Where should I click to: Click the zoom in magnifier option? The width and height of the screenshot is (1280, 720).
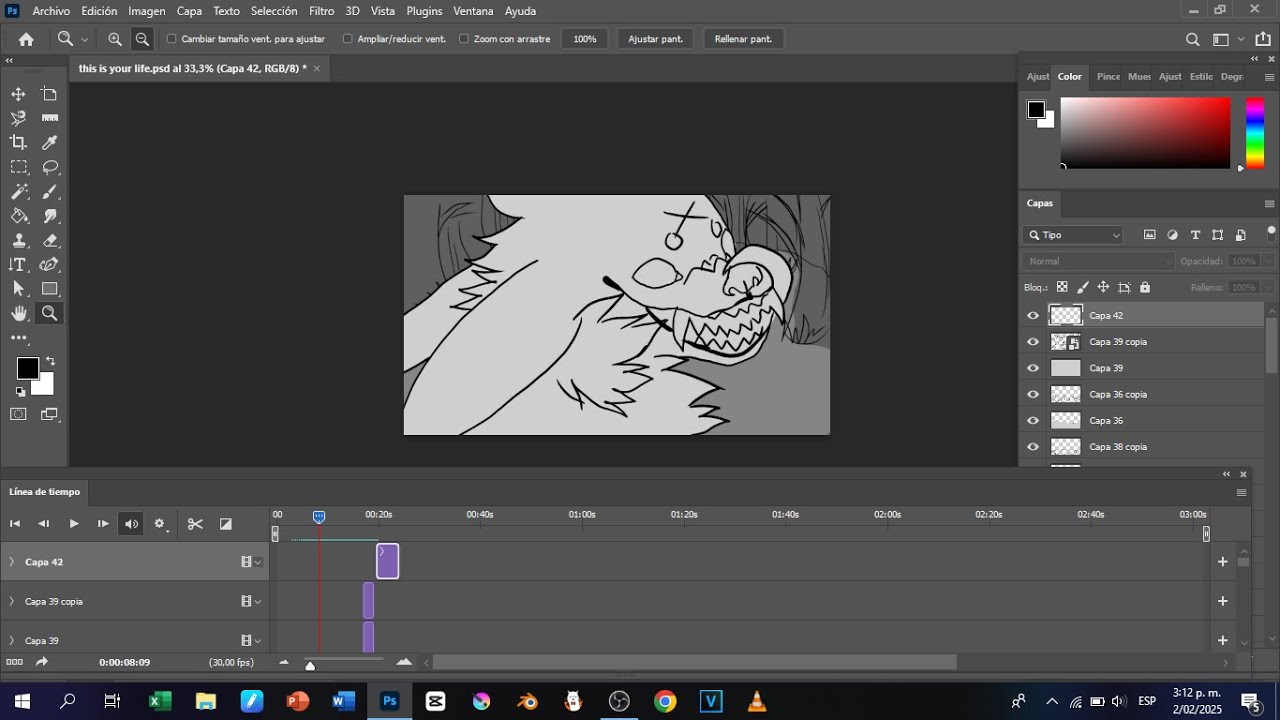point(115,39)
